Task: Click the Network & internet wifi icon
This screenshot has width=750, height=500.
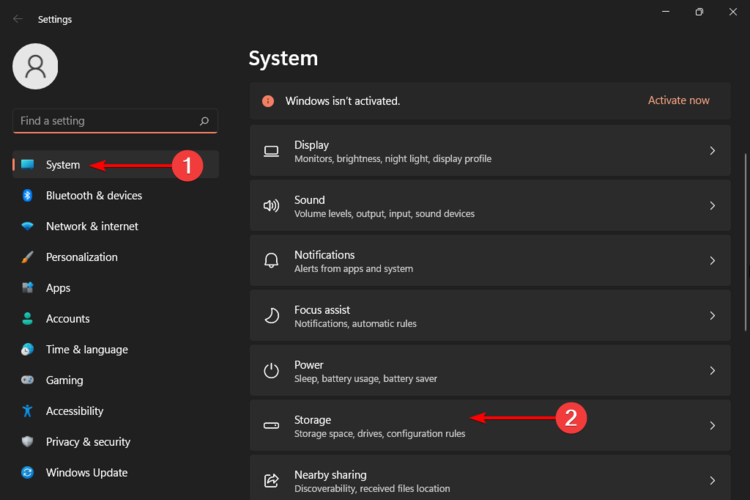Action: coord(27,227)
